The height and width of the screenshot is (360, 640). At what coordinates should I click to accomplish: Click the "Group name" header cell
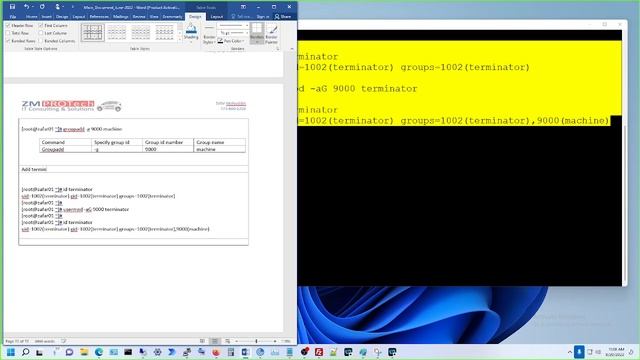click(220, 142)
